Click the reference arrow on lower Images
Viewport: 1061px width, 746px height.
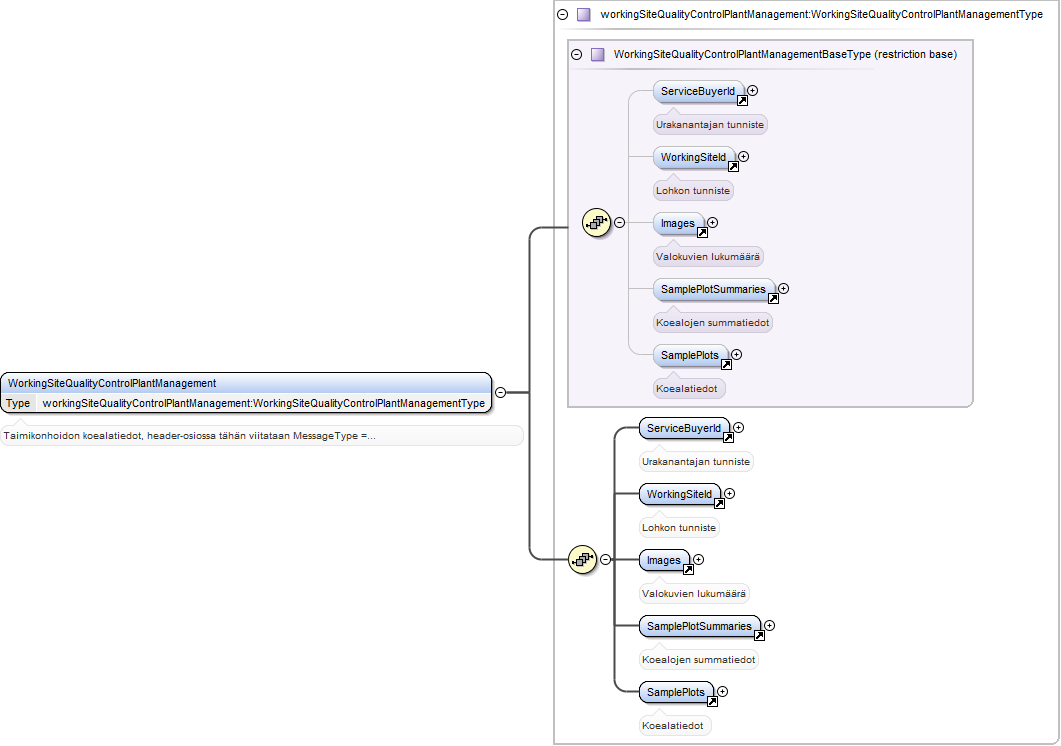(688, 569)
